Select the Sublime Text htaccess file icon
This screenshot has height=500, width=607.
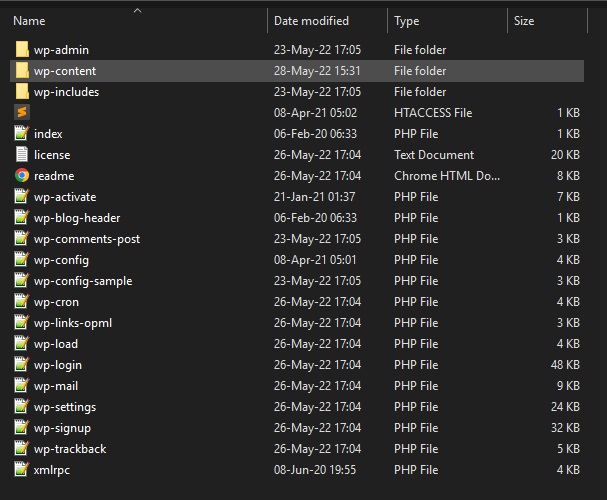tap(22, 113)
